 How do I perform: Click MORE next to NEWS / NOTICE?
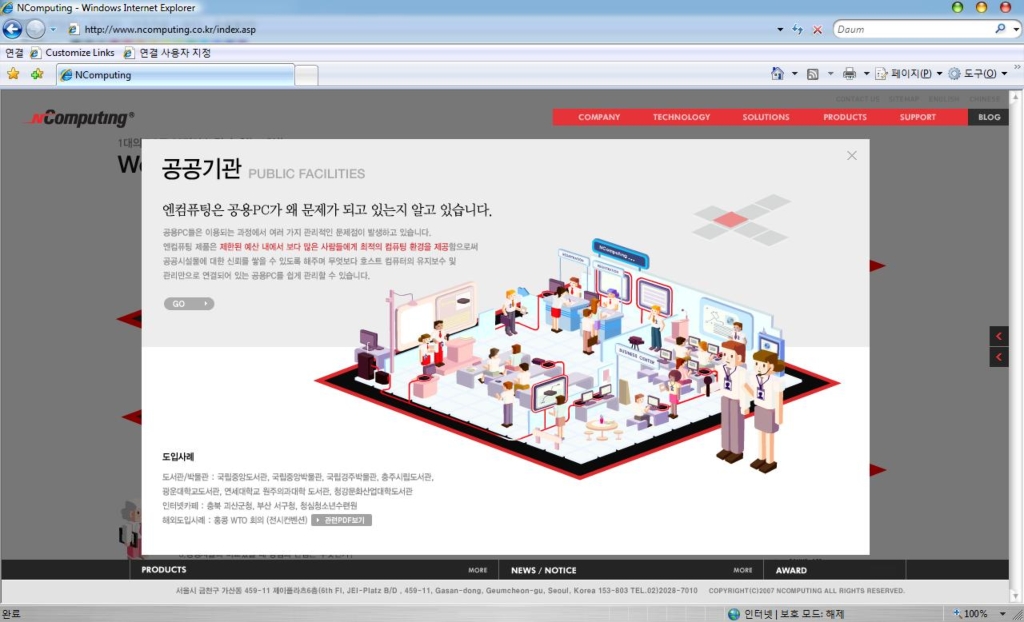[743, 570]
